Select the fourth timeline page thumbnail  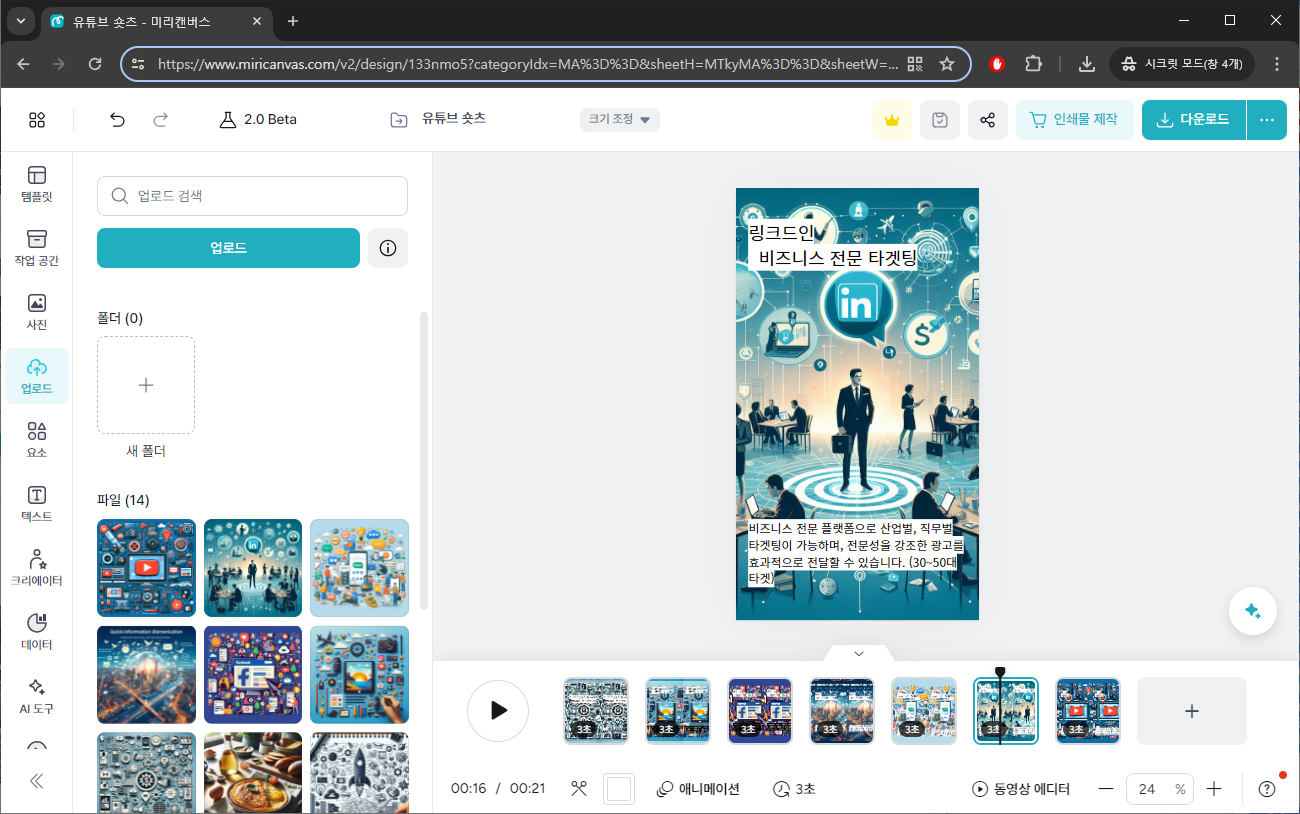click(842, 711)
